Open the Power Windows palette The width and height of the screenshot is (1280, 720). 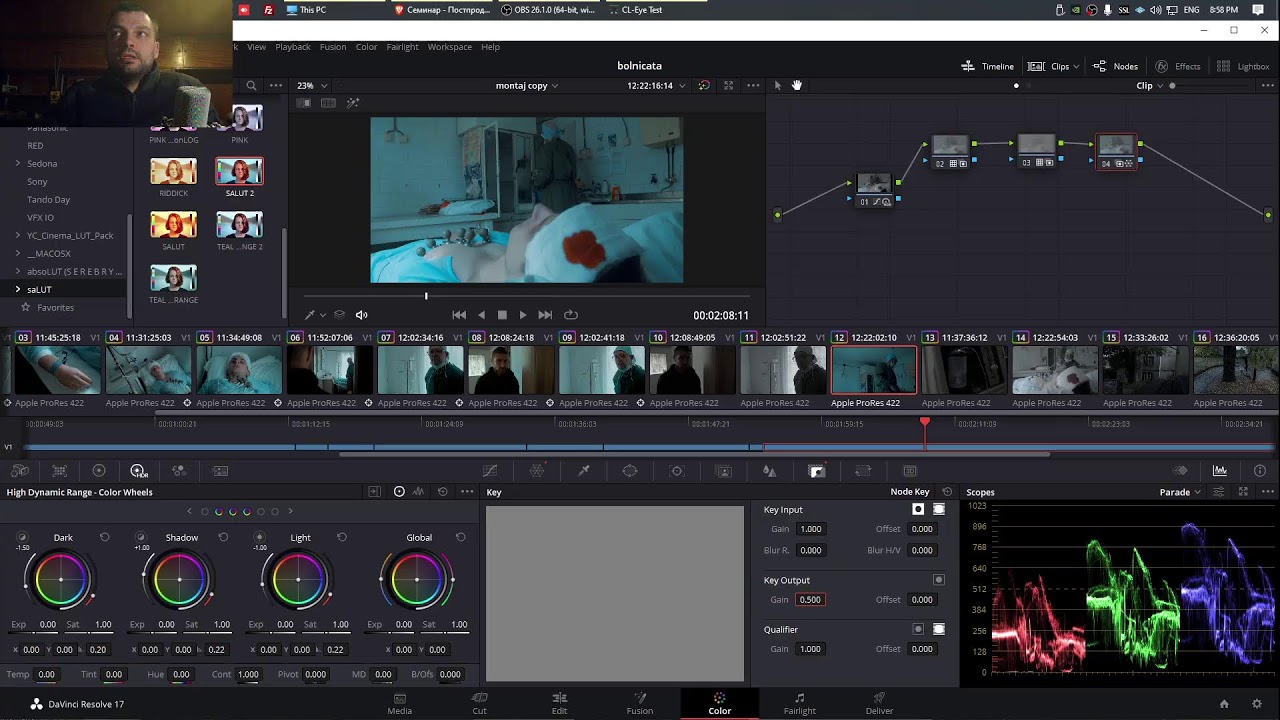coord(630,471)
